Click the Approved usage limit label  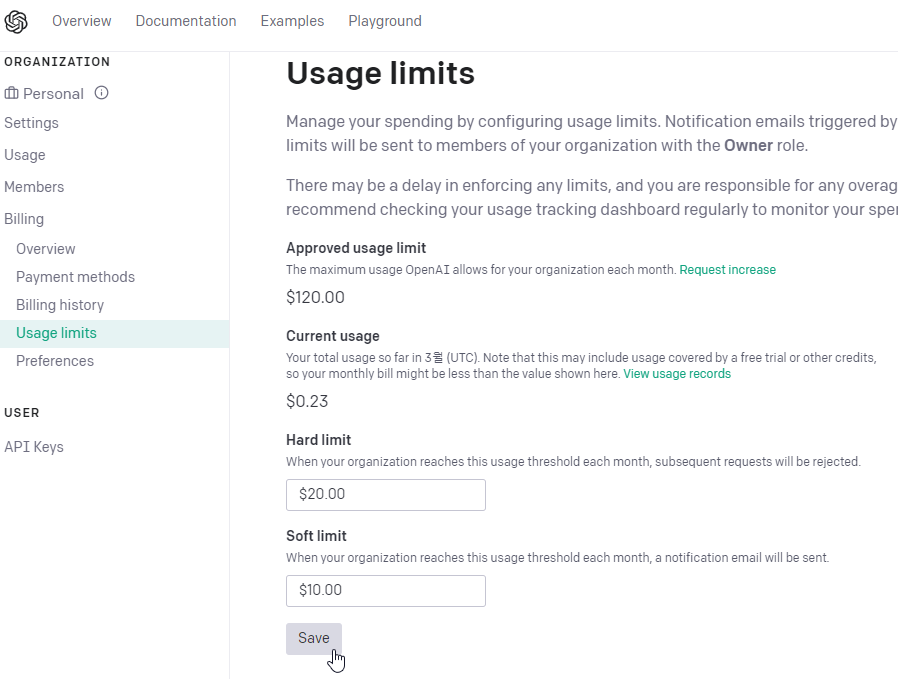[356, 248]
